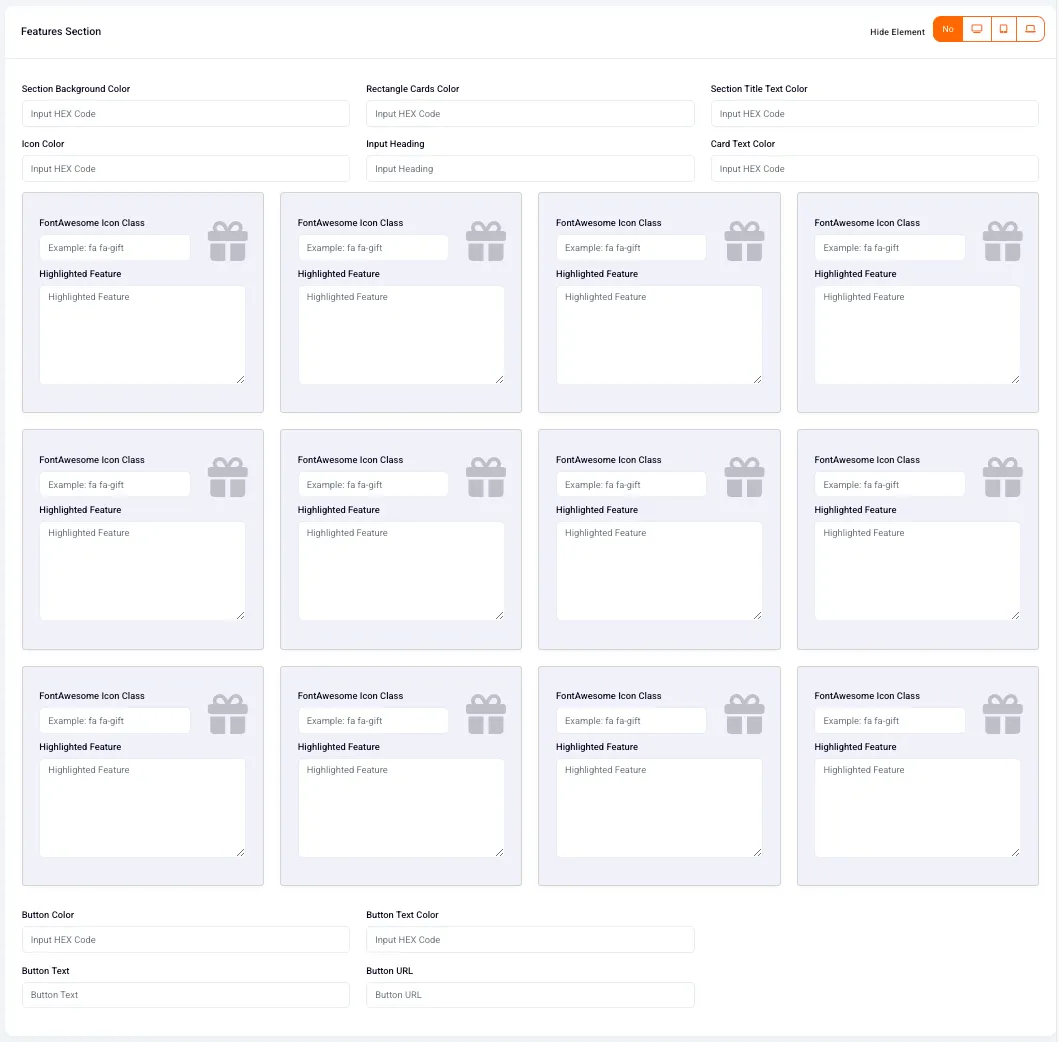This screenshot has width=1059, height=1042.
Task: Click the gift icon in top-right feature card
Action: [1002, 241]
